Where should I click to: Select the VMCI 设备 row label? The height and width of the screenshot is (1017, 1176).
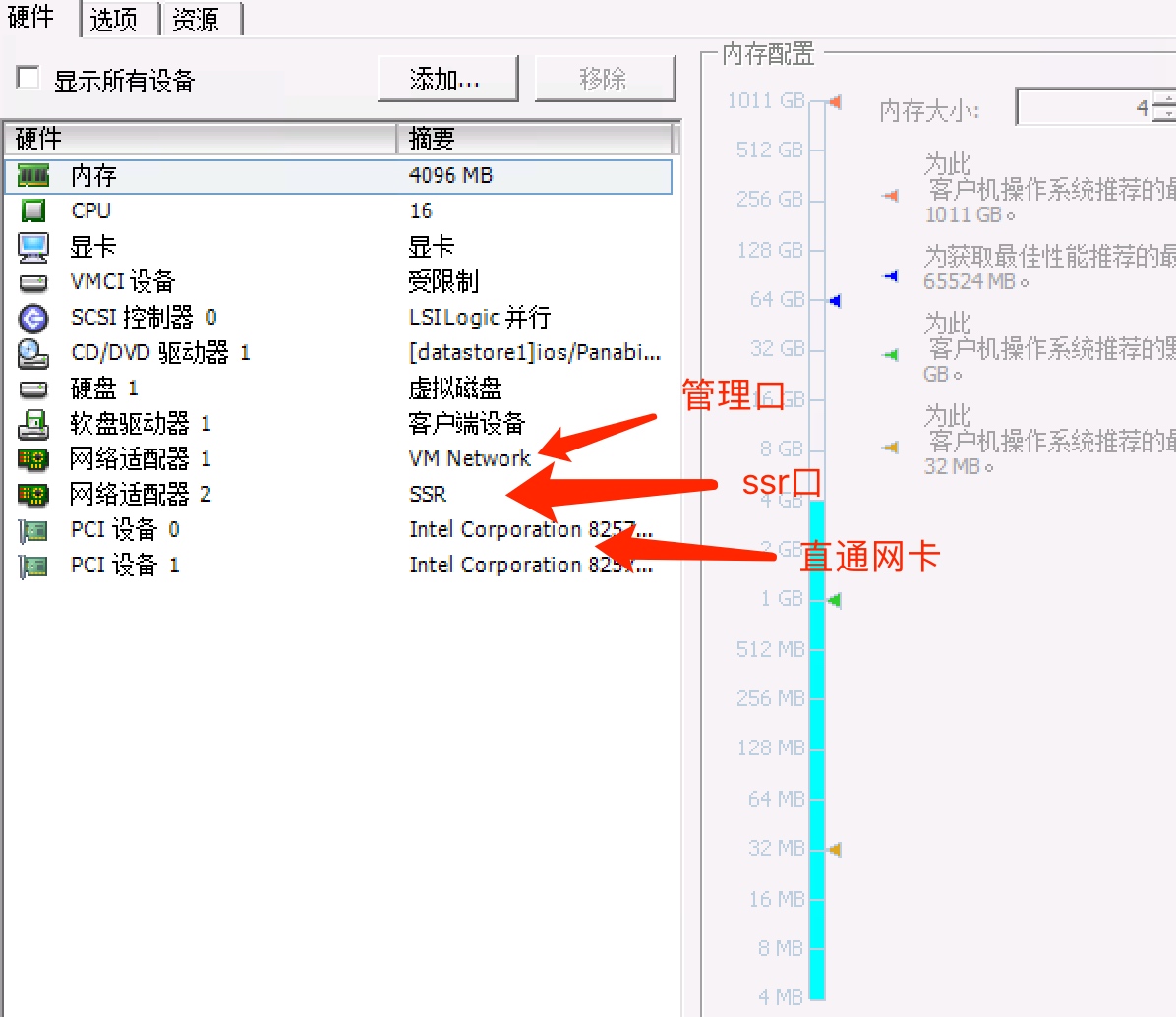point(123,282)
